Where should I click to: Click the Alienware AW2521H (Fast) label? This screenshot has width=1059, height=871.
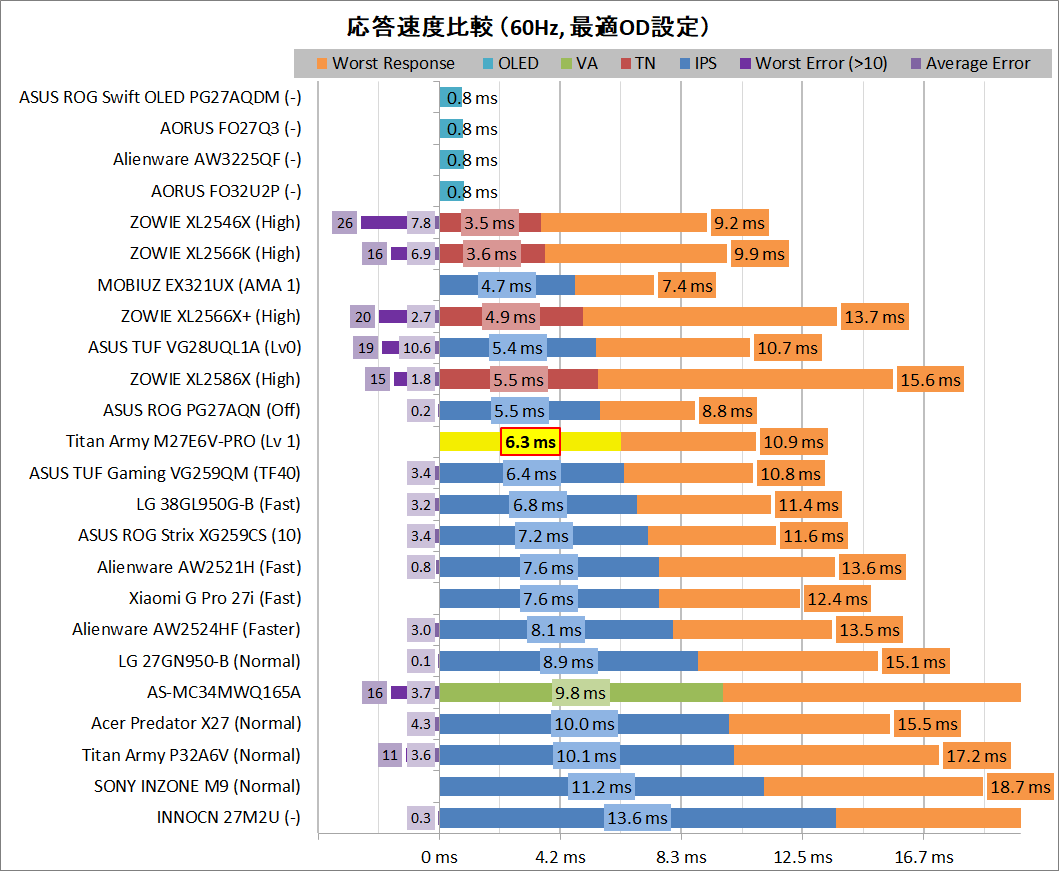click(199, 567)
